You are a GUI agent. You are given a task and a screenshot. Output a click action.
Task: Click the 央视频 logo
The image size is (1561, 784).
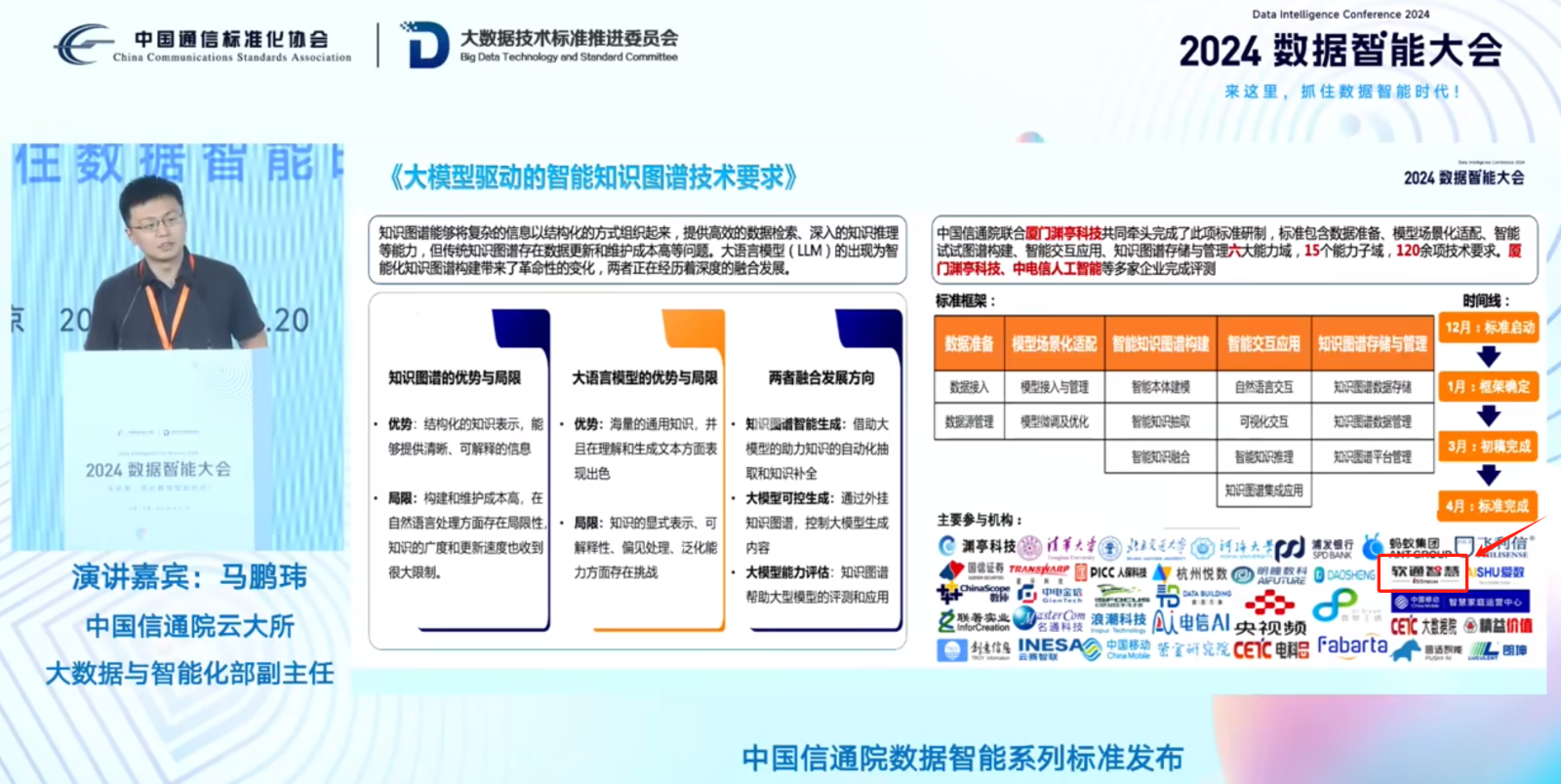pos(1269,626)
